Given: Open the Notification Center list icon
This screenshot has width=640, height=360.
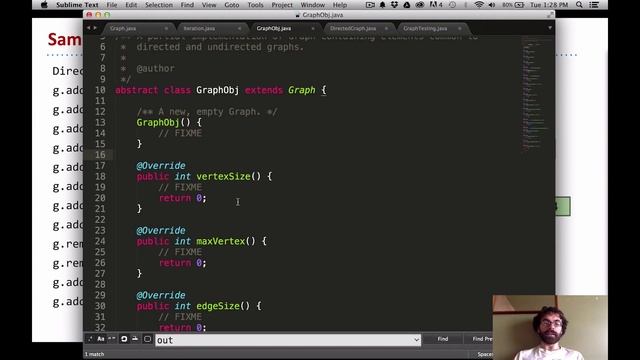Looking at the screenshot, I should coord(594,5).
